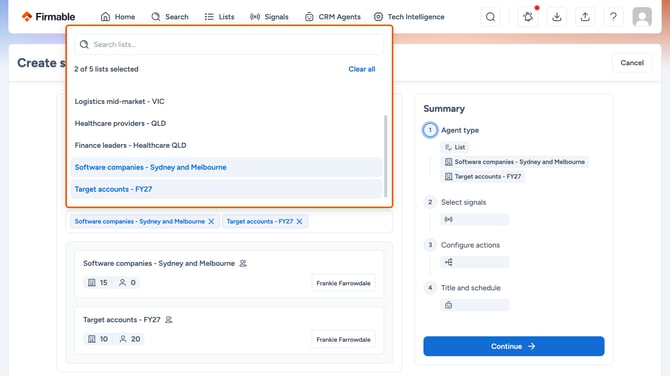The height and width of the screenshot is (376, 670).
Task: Focus the Search lists input field
Action: pyautogui.click(x=229, y=44)
